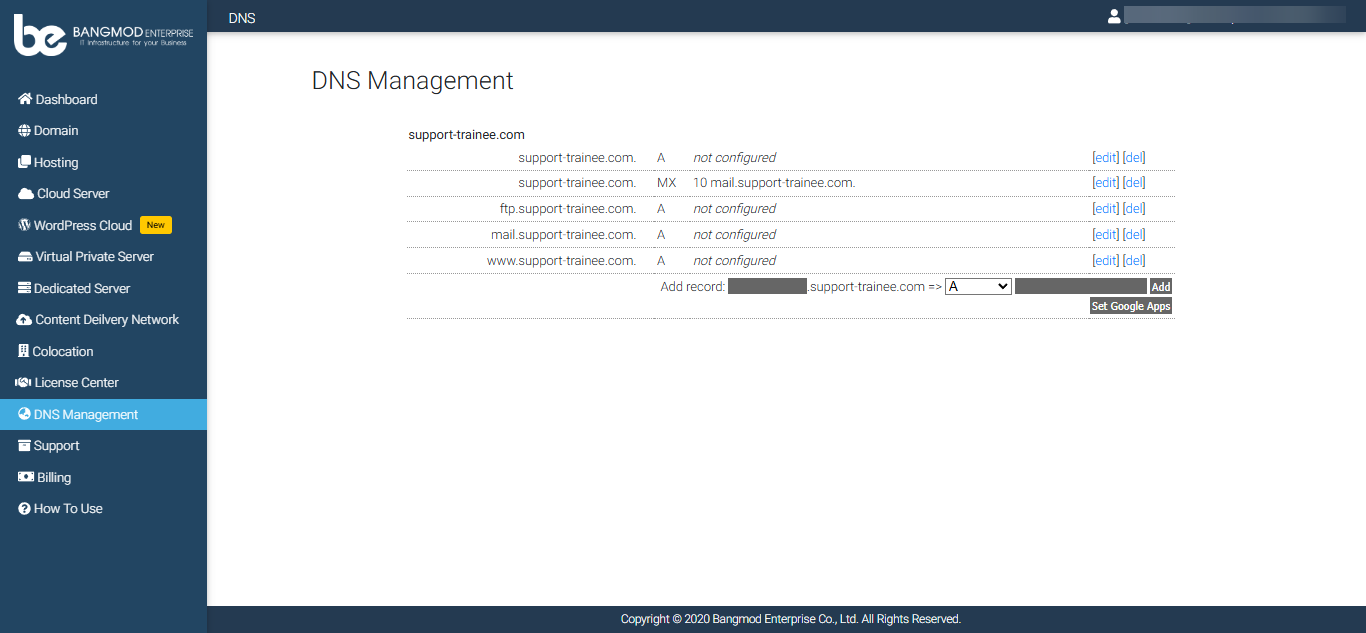Click the Dashboard home icon

pos(25,99)
